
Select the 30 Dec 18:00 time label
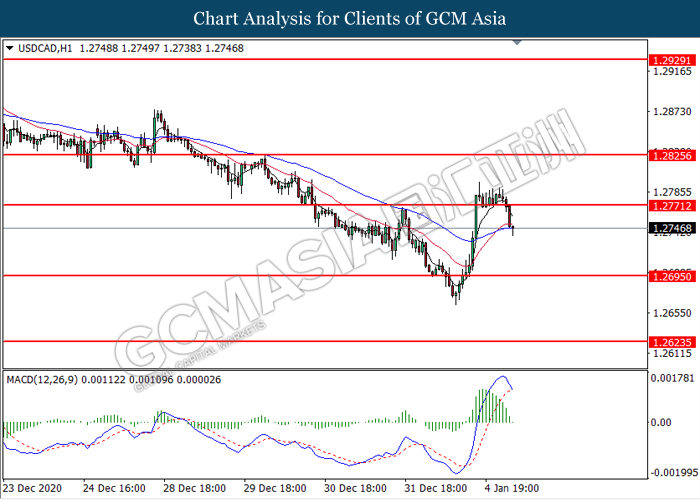click(355, 490)
